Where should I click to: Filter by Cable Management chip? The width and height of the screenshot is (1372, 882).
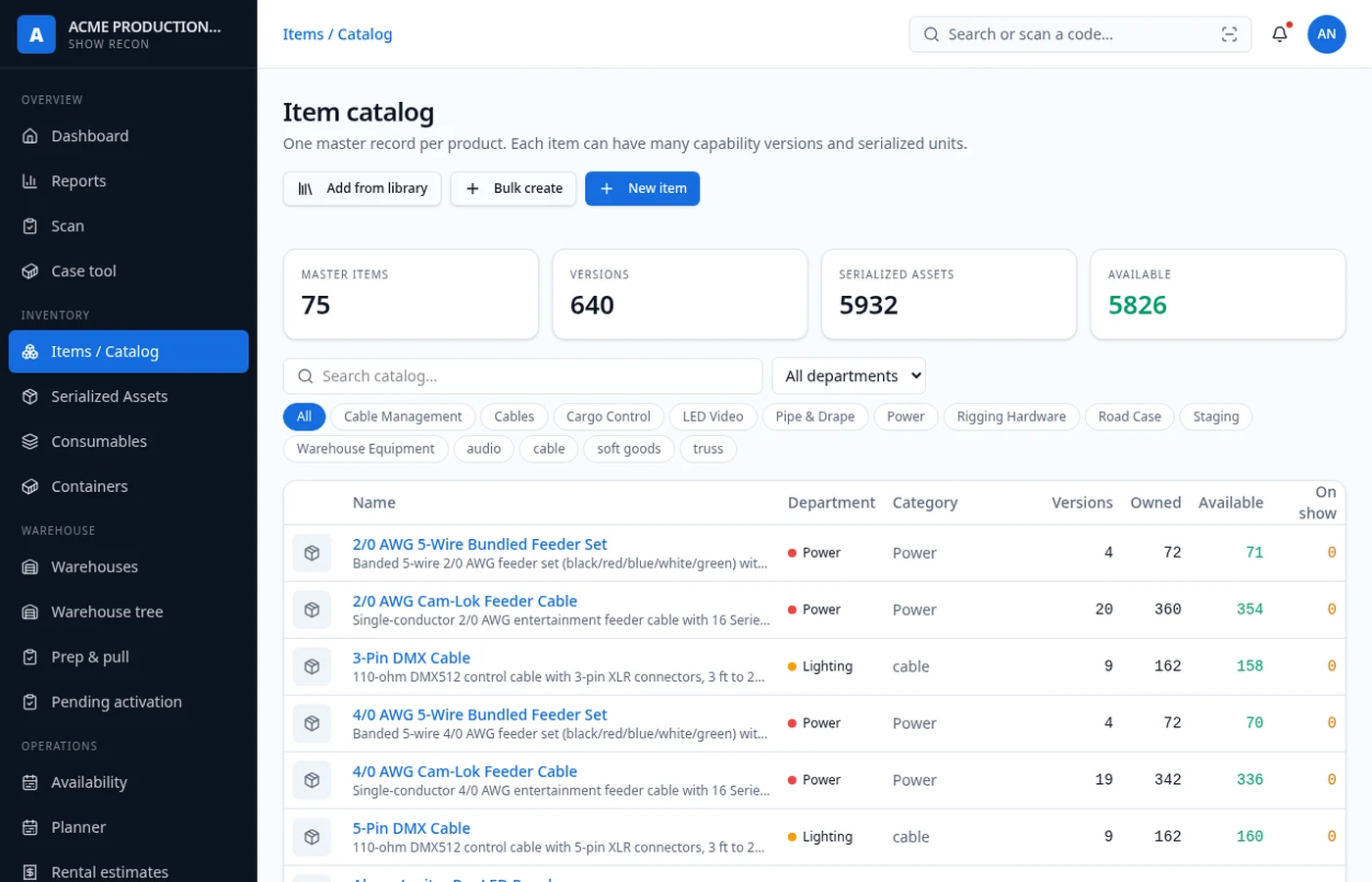coord(403,416)
